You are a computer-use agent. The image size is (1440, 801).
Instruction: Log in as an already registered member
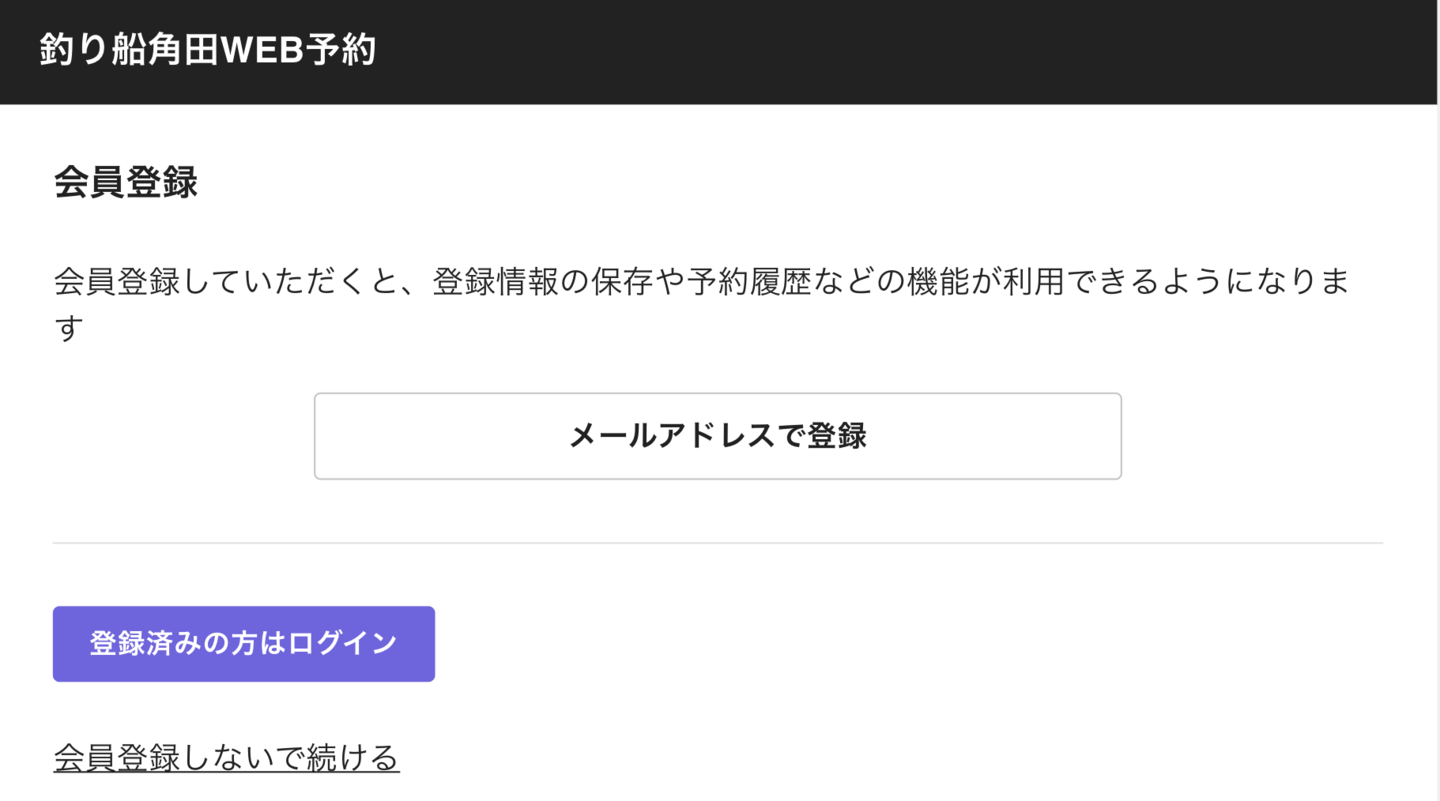(243, 644)
